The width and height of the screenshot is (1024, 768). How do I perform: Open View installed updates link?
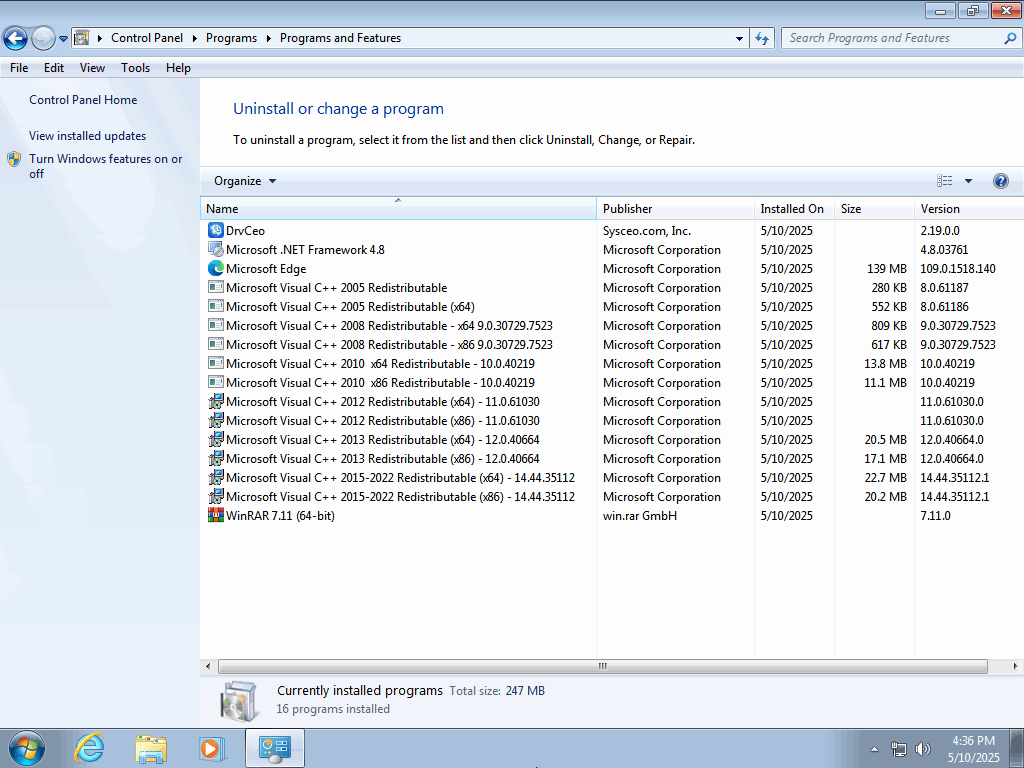88,136
